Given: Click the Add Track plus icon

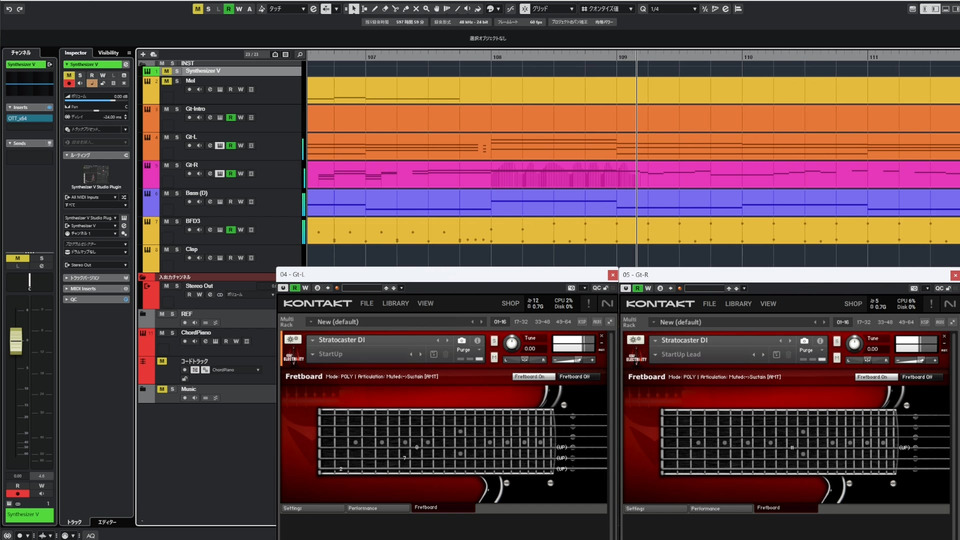Looking at the screenshot, I should point(143,54).
